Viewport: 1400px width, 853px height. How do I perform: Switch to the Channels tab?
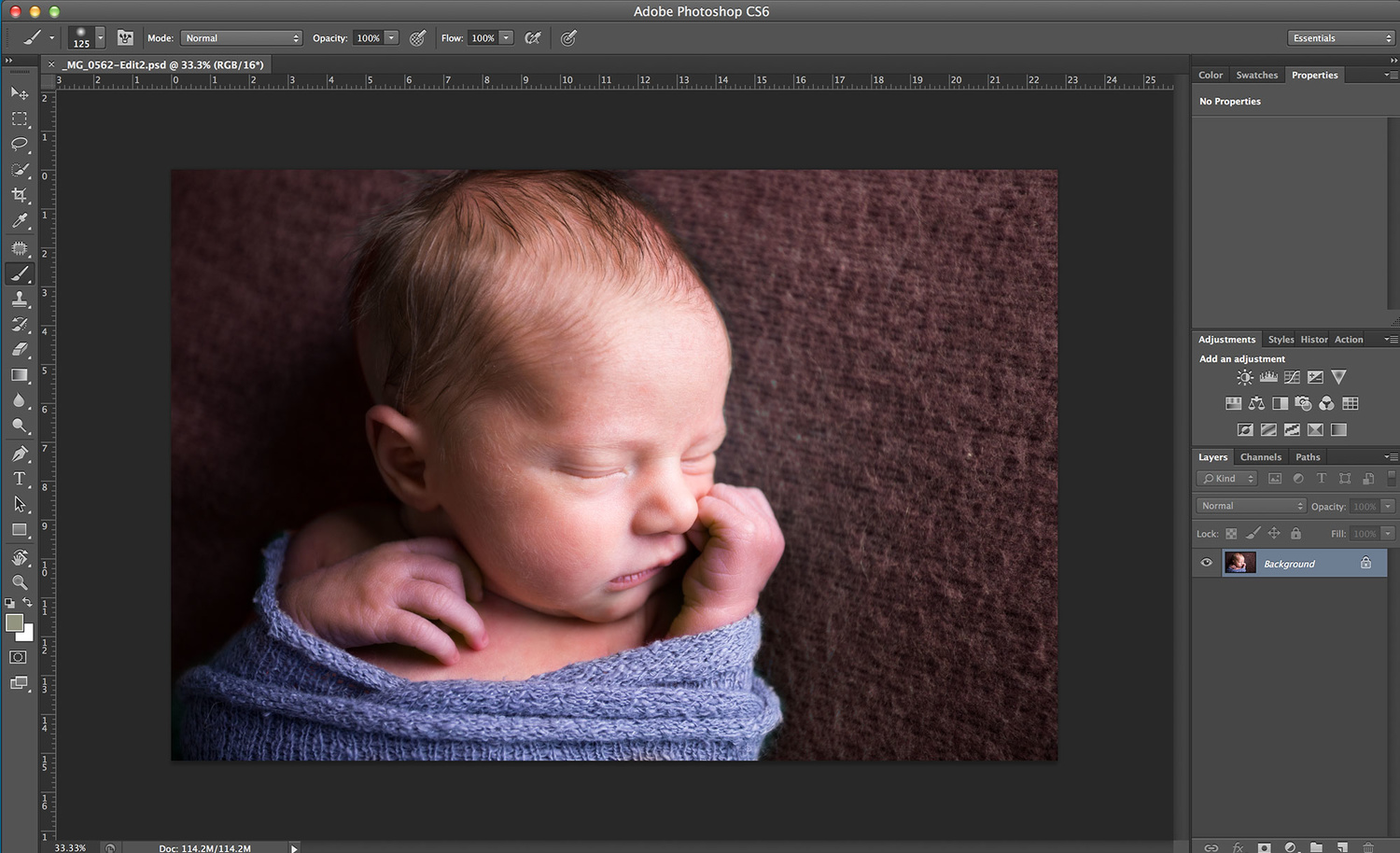pyautogui.click(x=1260, y=457)
